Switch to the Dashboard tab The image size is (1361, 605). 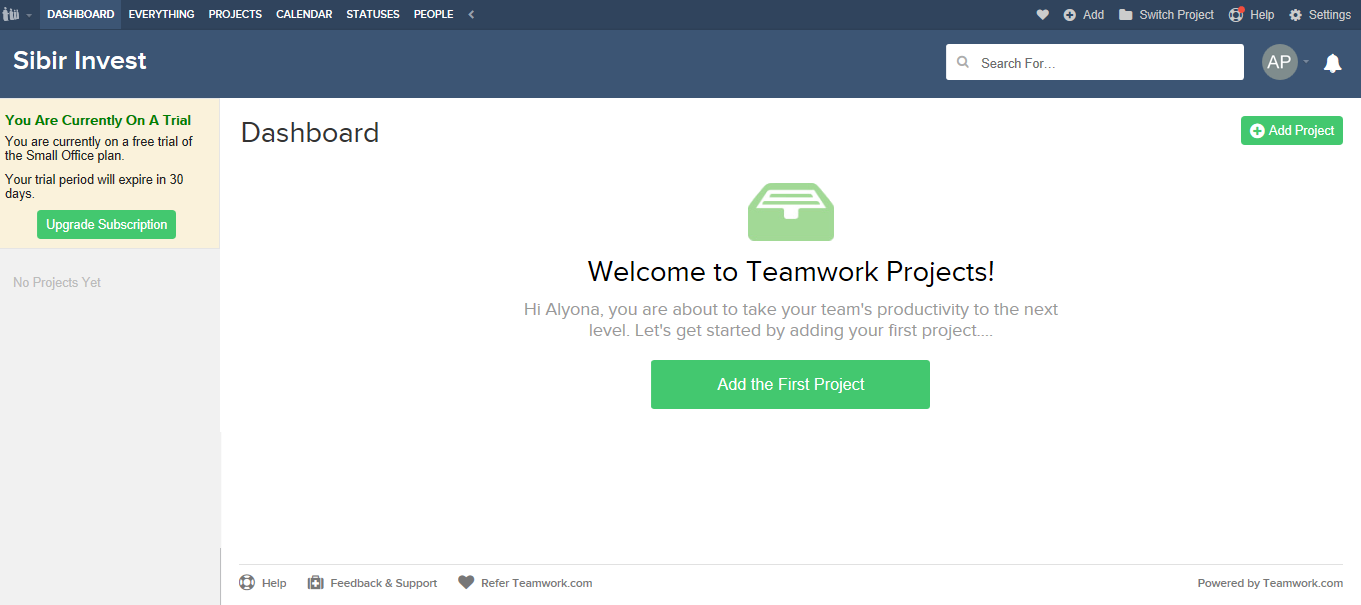(80, 15)
